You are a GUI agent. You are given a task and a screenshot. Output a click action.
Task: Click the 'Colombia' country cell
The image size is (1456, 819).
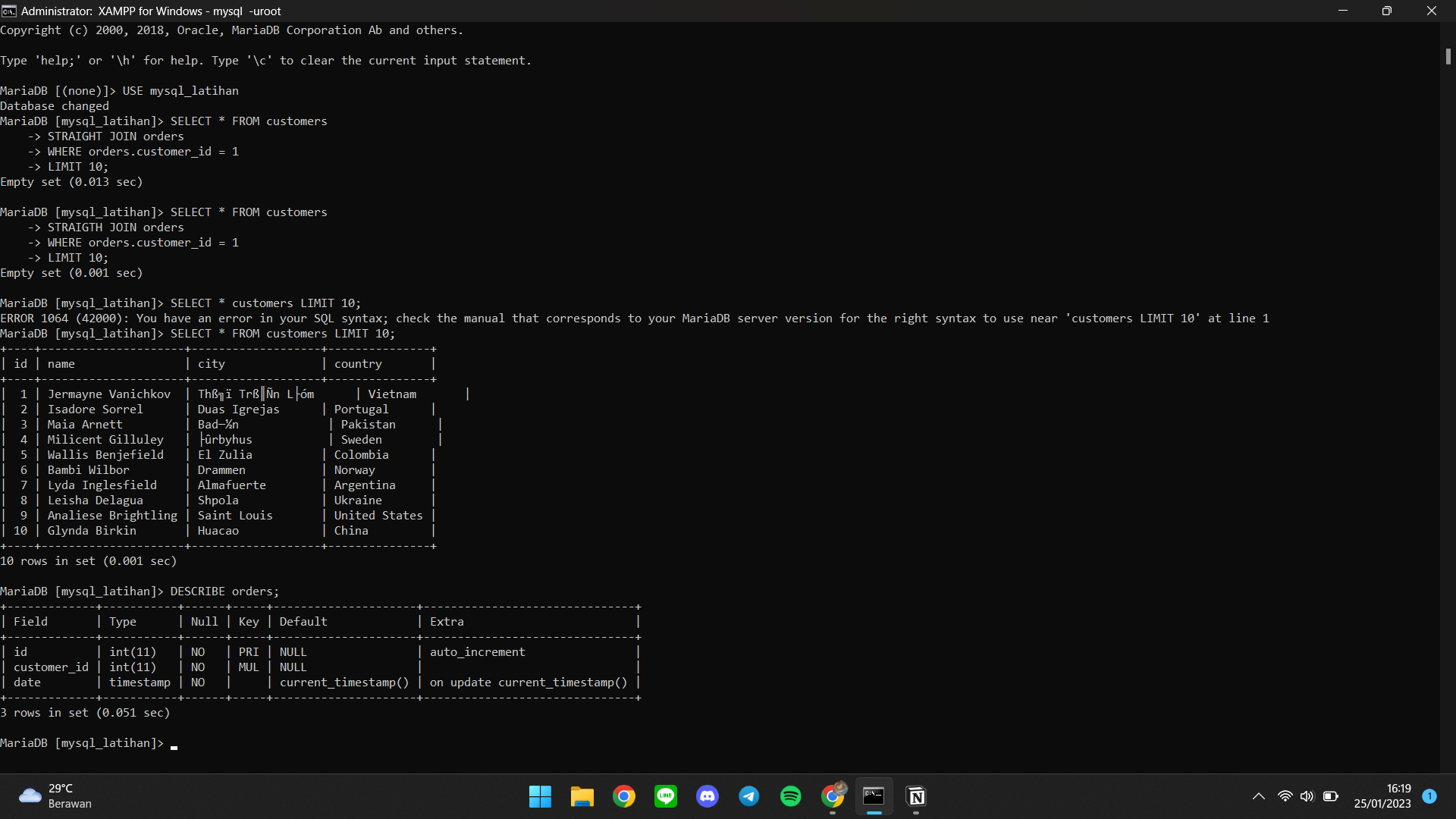point(361,455)
